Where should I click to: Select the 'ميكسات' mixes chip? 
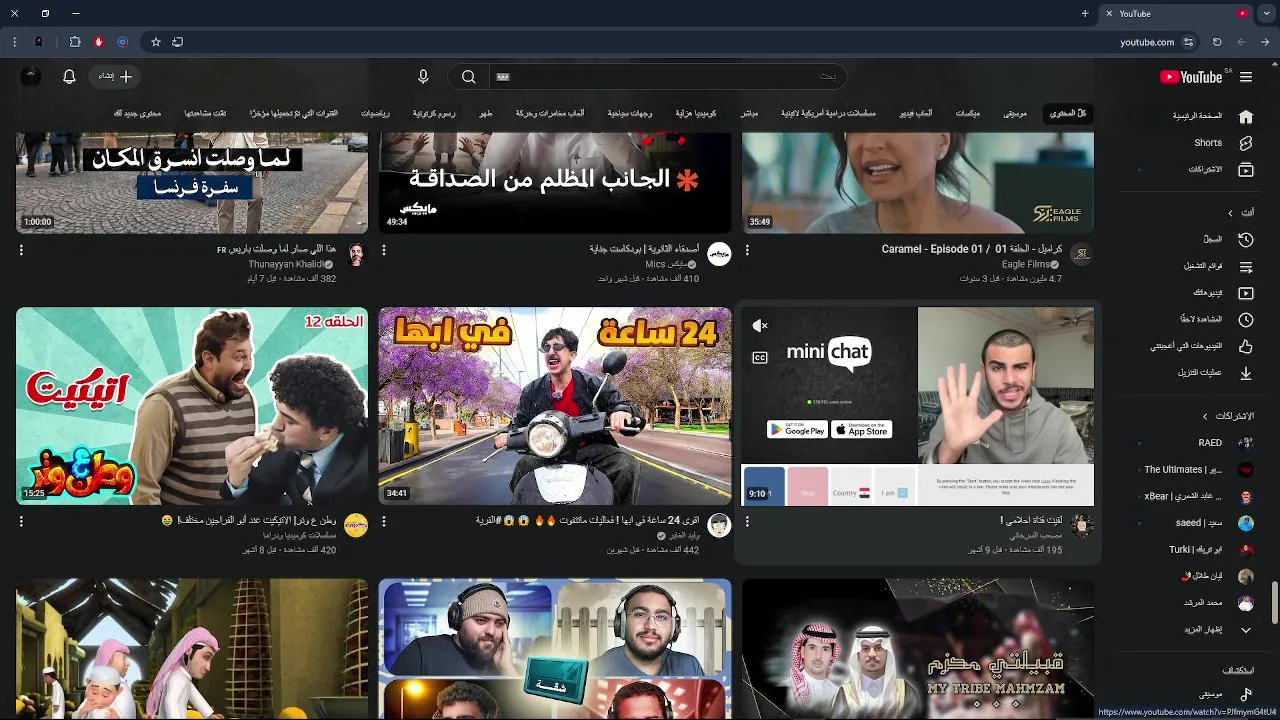967,114
